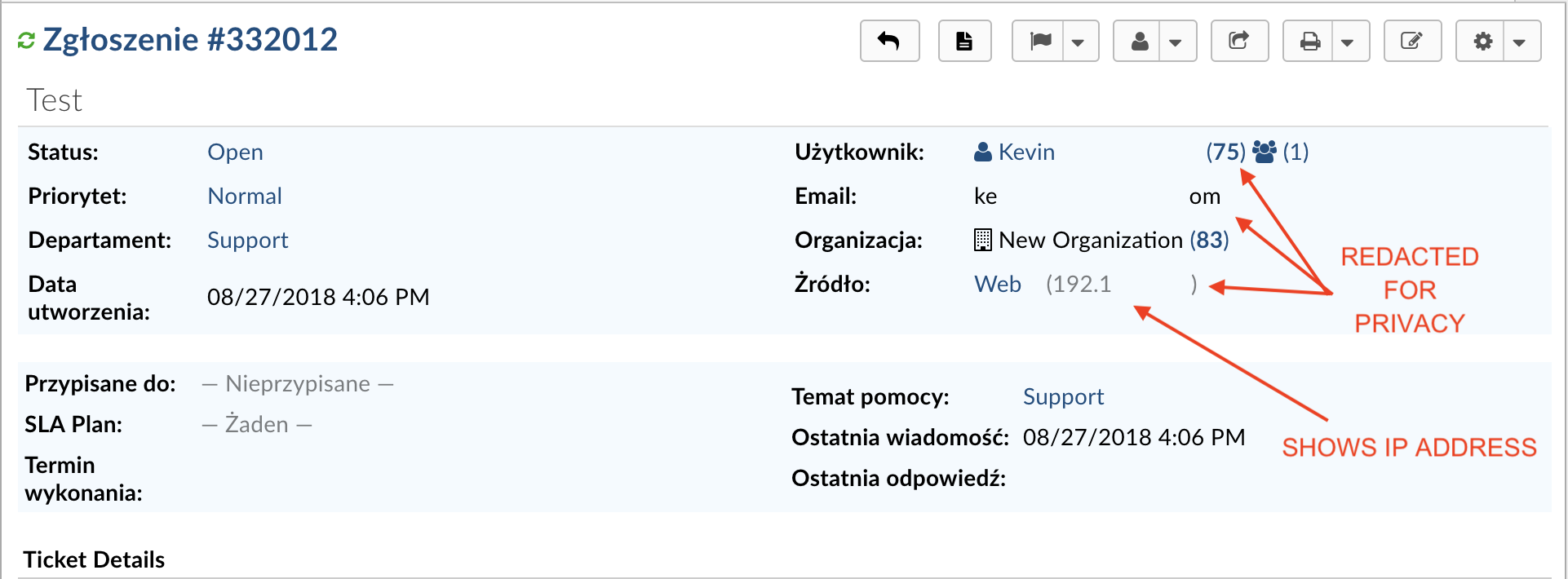Change the Normal priority link
The height and width of the screenshot is (579, 1568).
coord(245,197)
